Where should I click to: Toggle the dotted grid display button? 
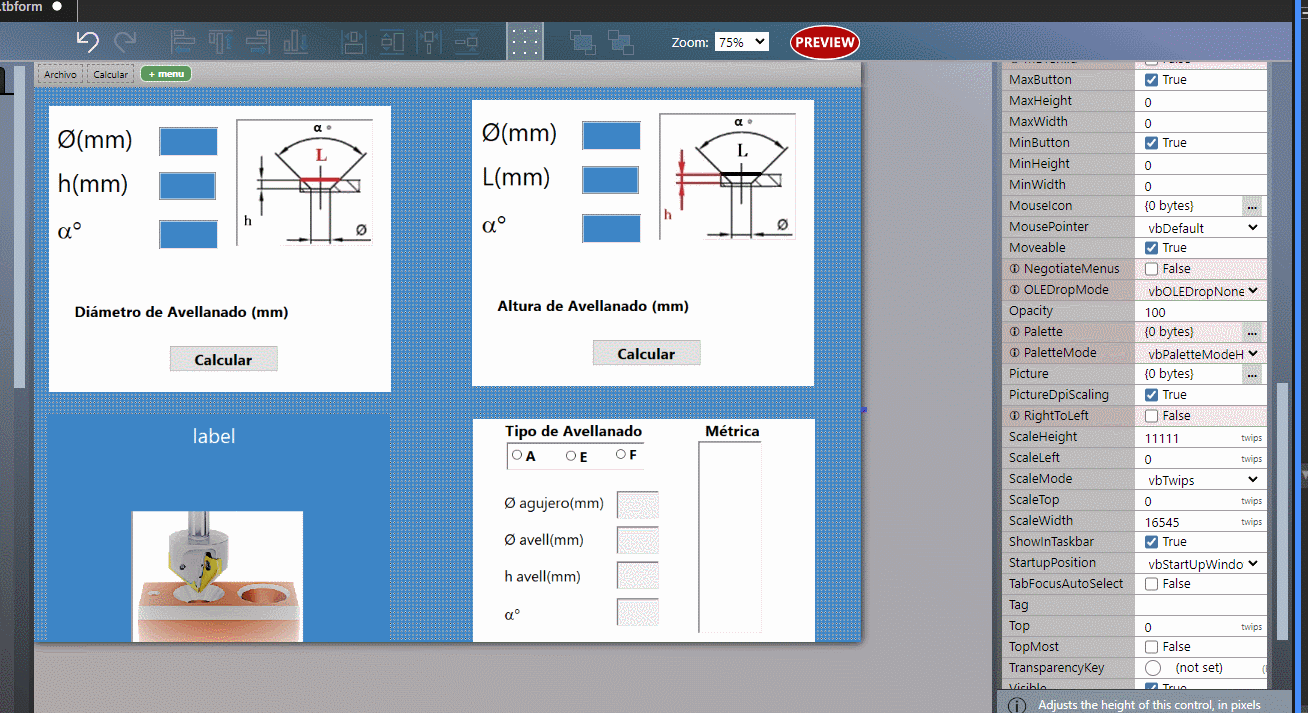[525, 42]
